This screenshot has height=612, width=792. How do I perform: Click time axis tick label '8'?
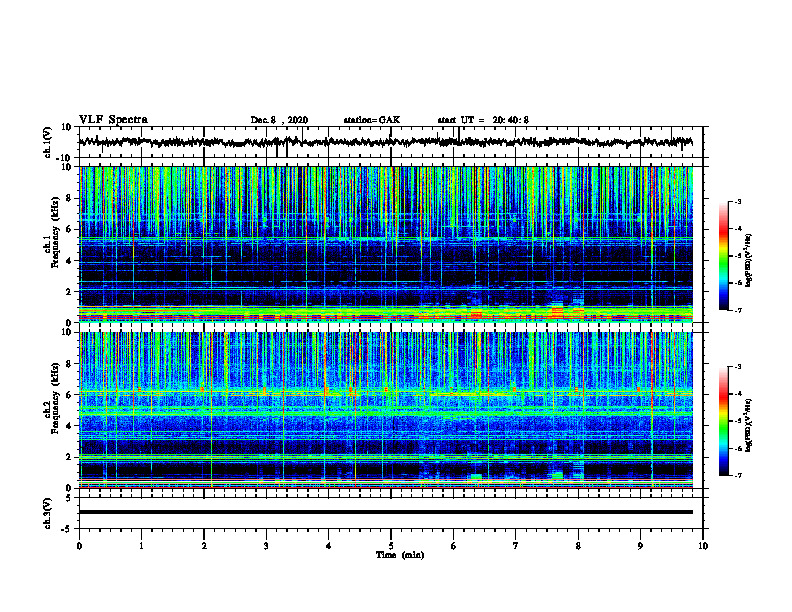click(x=578, y=546)
